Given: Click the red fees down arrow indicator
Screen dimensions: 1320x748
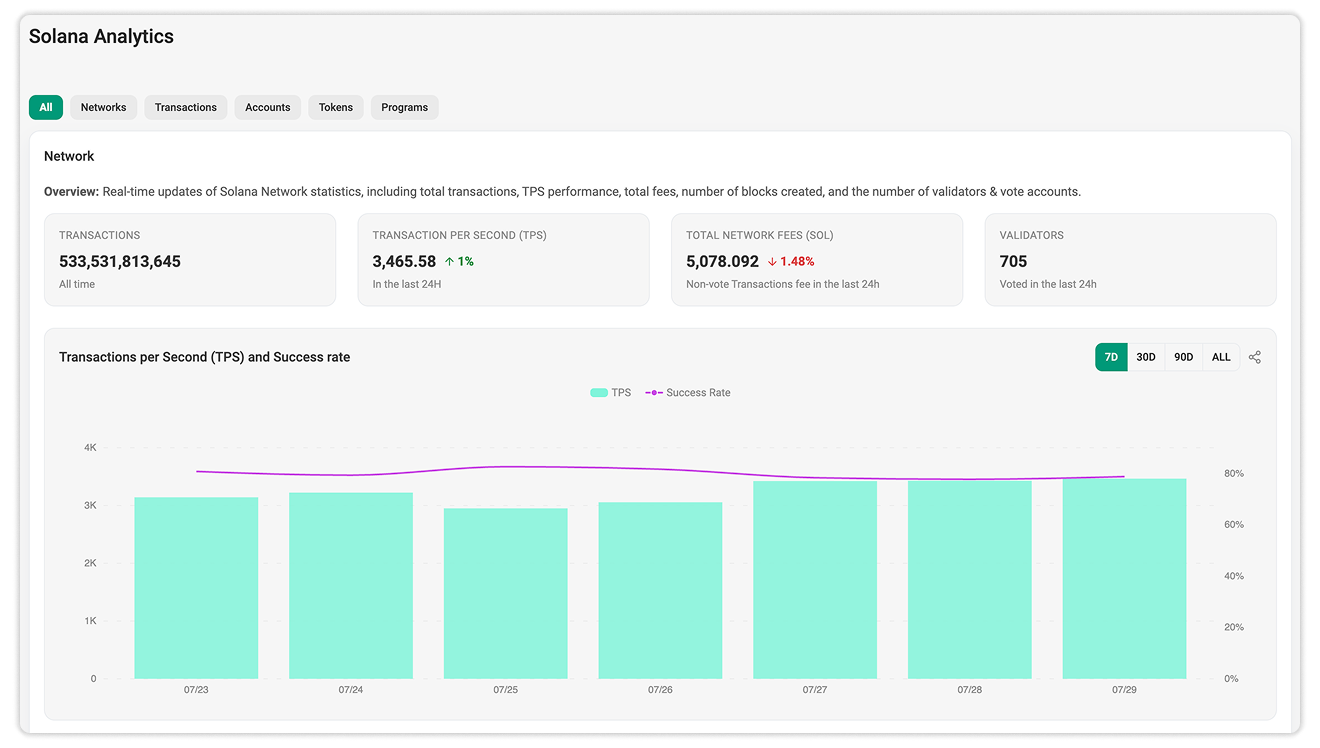Looking at the screenshot, I should [x=772, y=261].
